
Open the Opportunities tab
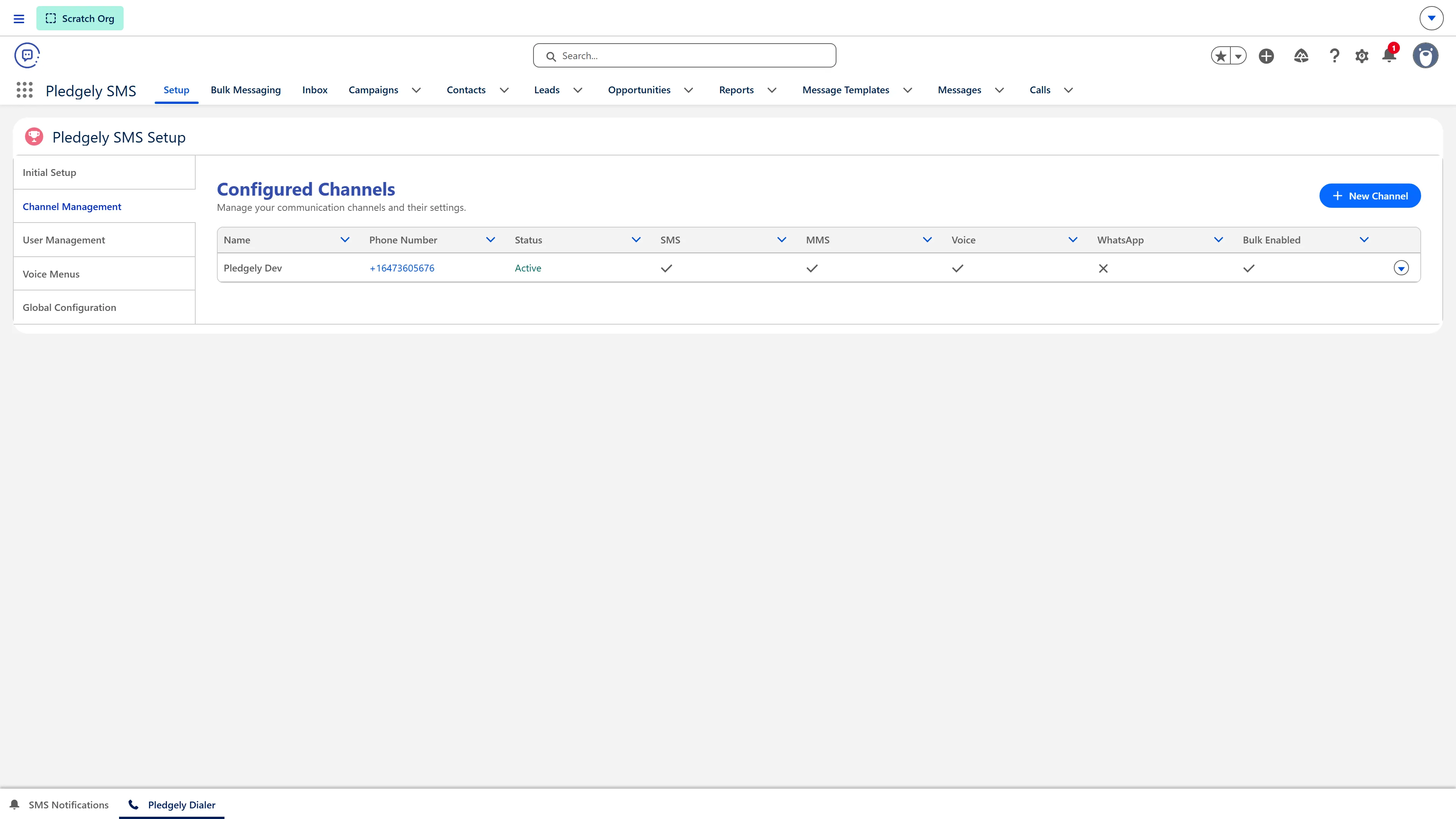639,90
